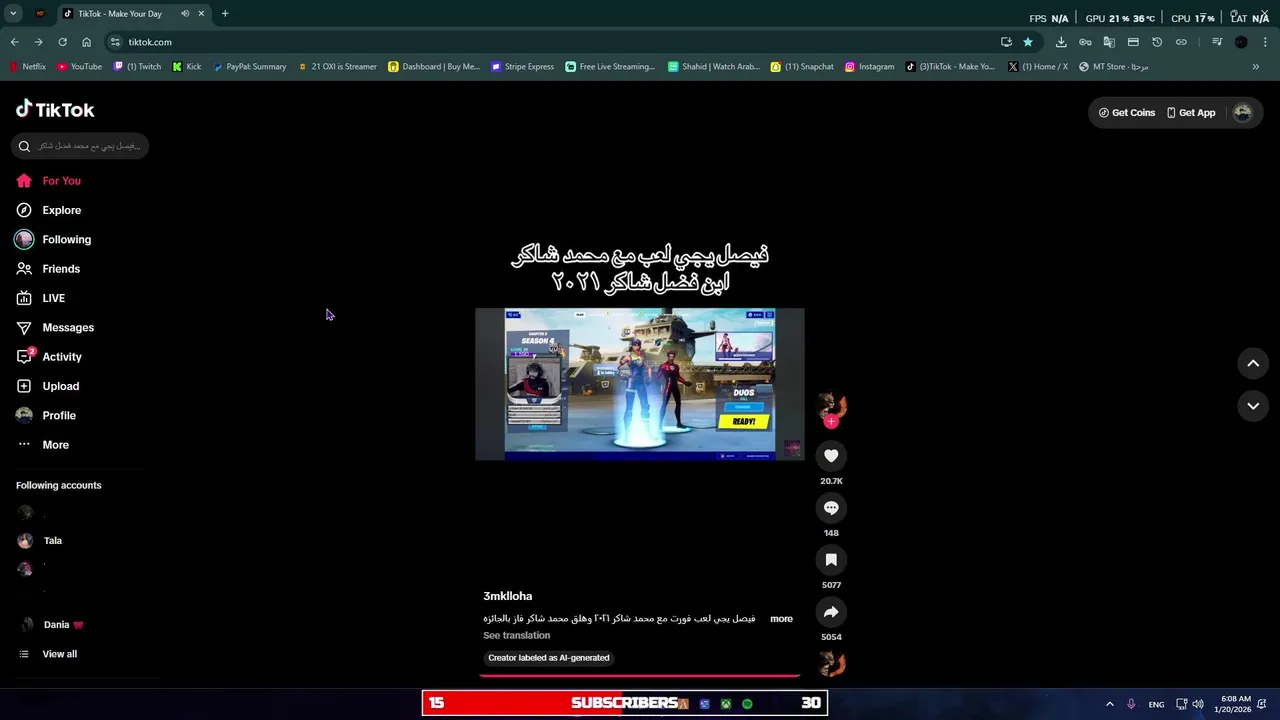
Task: Open a new browser tab
Action: pyautogui.click(x=225, y=14)
